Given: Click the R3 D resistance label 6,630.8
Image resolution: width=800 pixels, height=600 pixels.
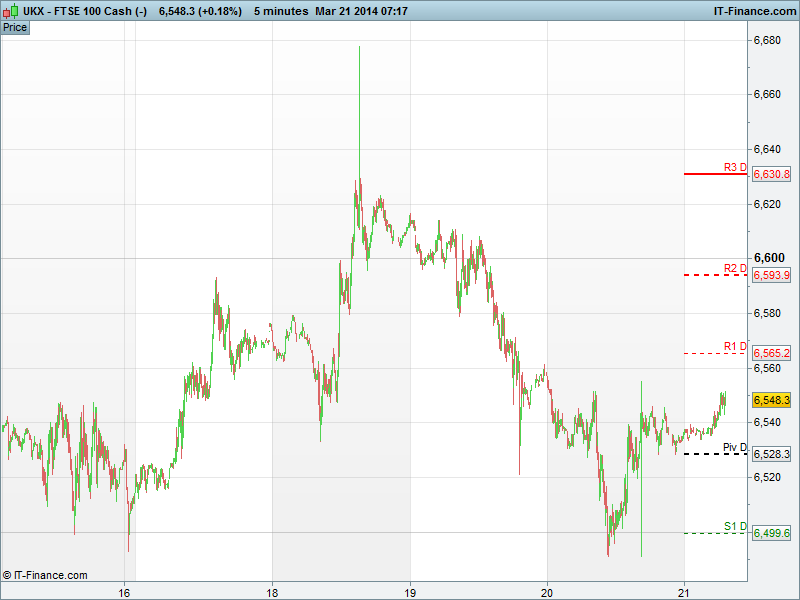Looking at the screenshot, I should (771, 174).
